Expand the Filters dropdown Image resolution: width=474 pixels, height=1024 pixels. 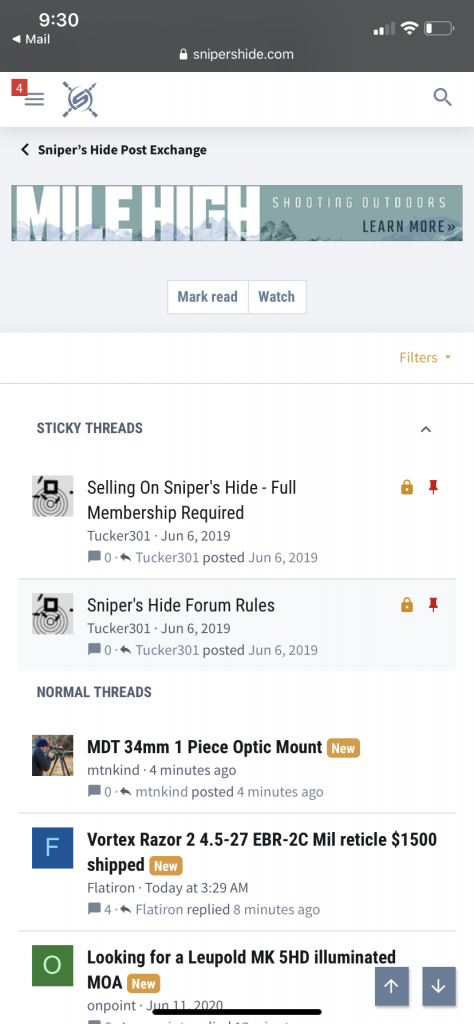(x=425, y=357)
